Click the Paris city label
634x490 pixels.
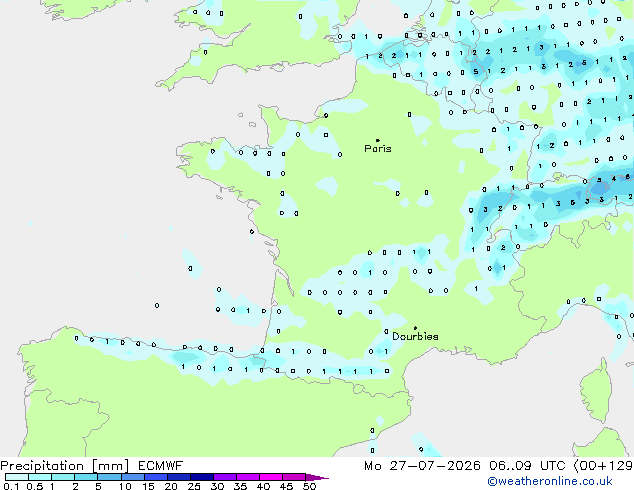coord(378,149)
